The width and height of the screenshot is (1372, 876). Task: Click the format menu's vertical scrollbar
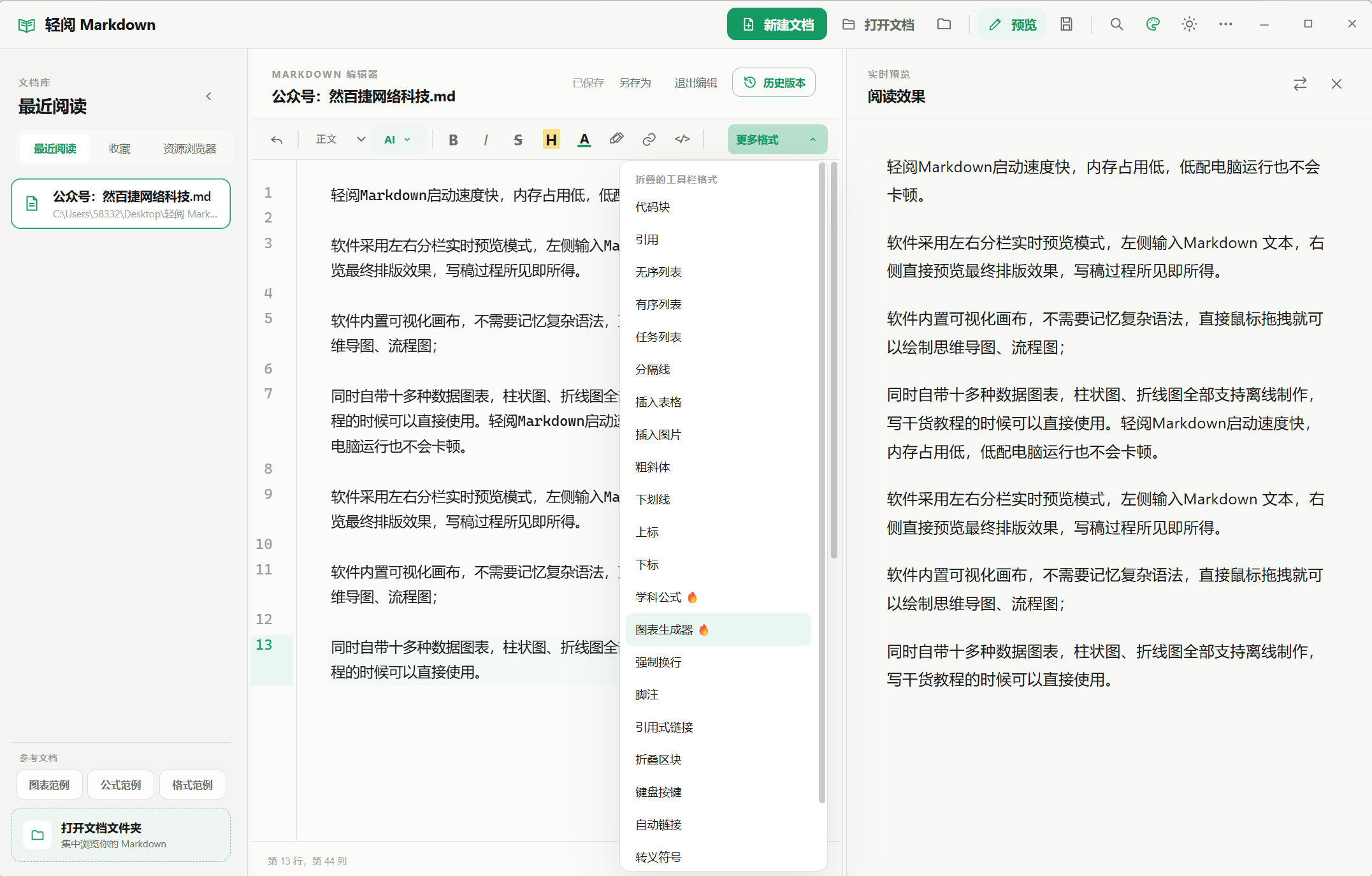coord(822,483)
